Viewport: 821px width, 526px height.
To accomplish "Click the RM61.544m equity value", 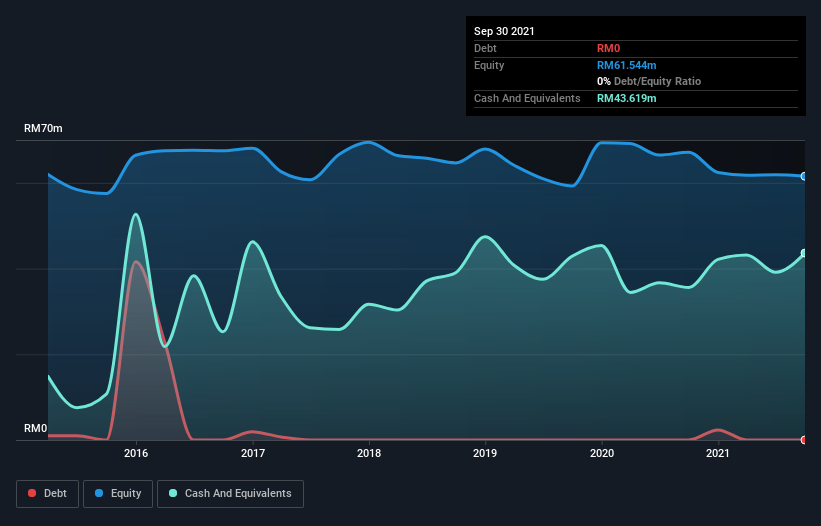I will coord(627,65).
